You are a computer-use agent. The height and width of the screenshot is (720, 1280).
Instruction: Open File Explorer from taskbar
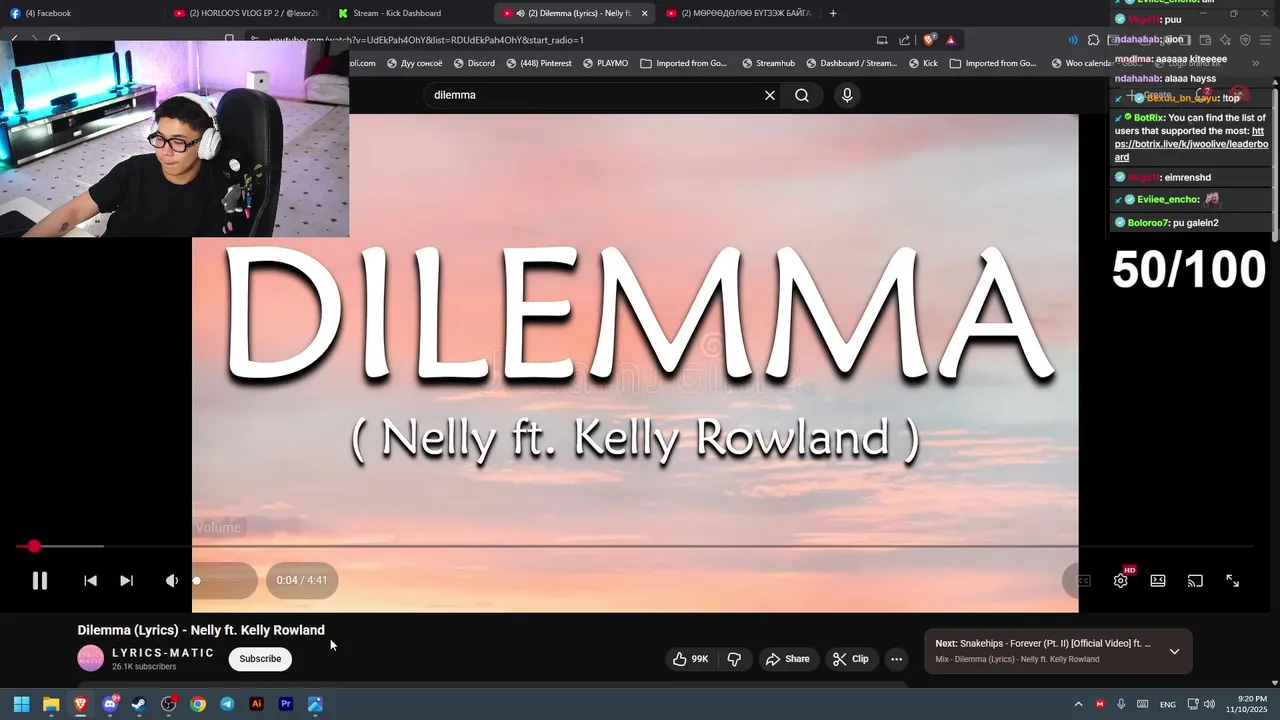(51, 704)
